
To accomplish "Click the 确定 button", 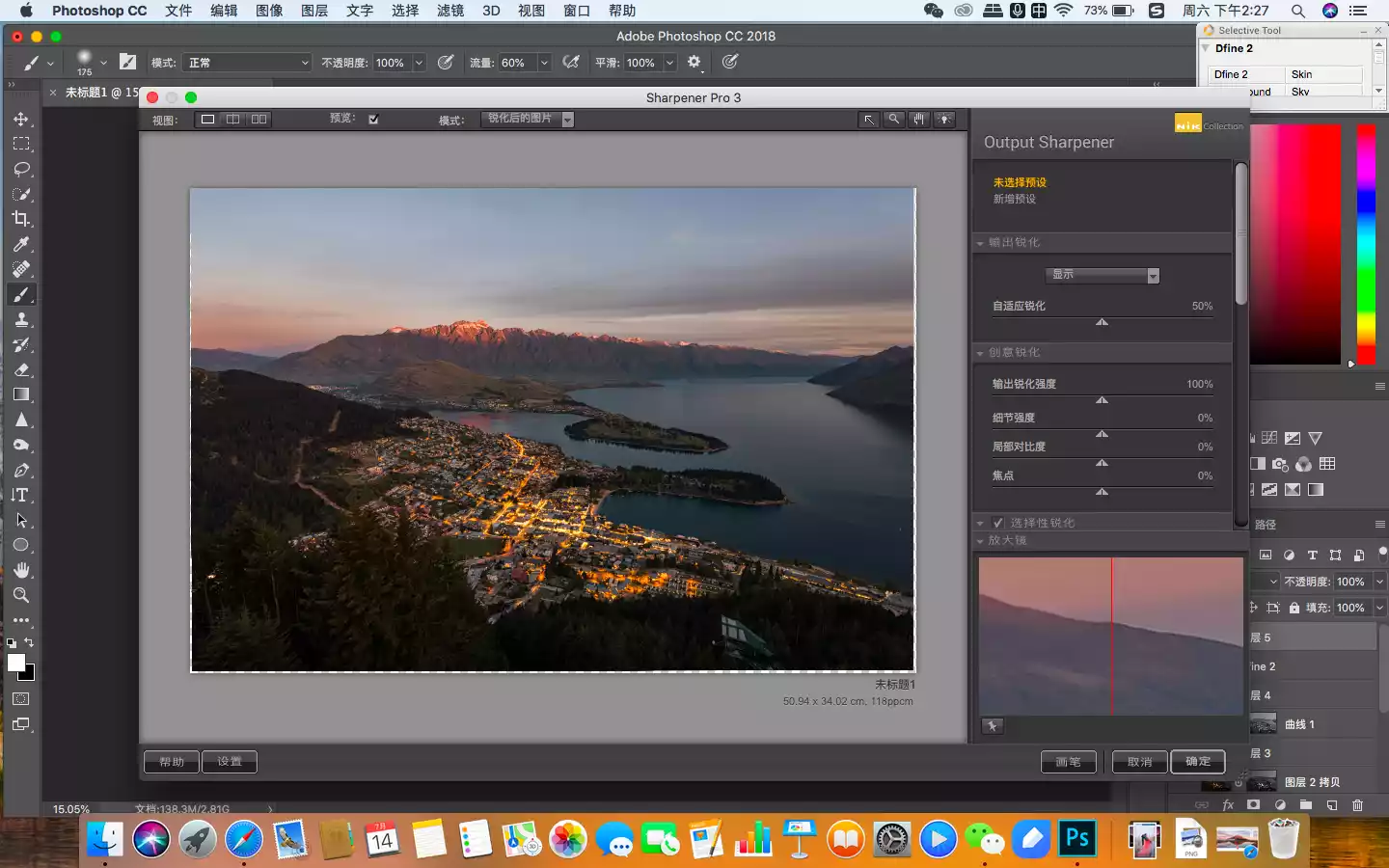I will click(x=1197, y=762).
